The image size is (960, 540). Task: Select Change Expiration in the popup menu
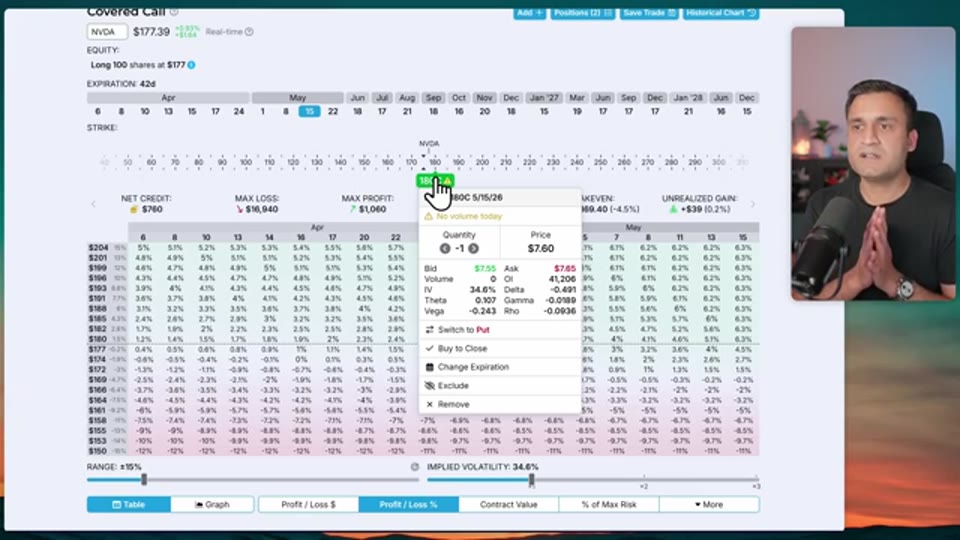pos(500,367)
